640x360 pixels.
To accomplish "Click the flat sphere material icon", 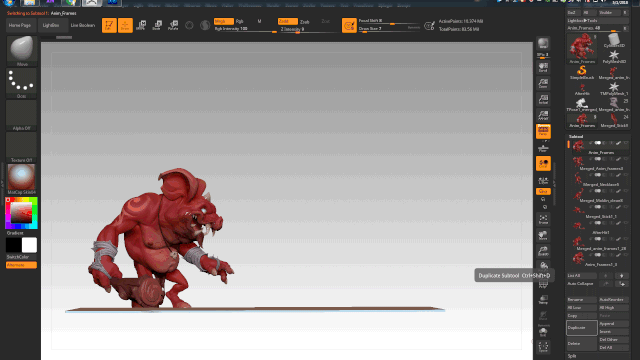I will 189,26.
